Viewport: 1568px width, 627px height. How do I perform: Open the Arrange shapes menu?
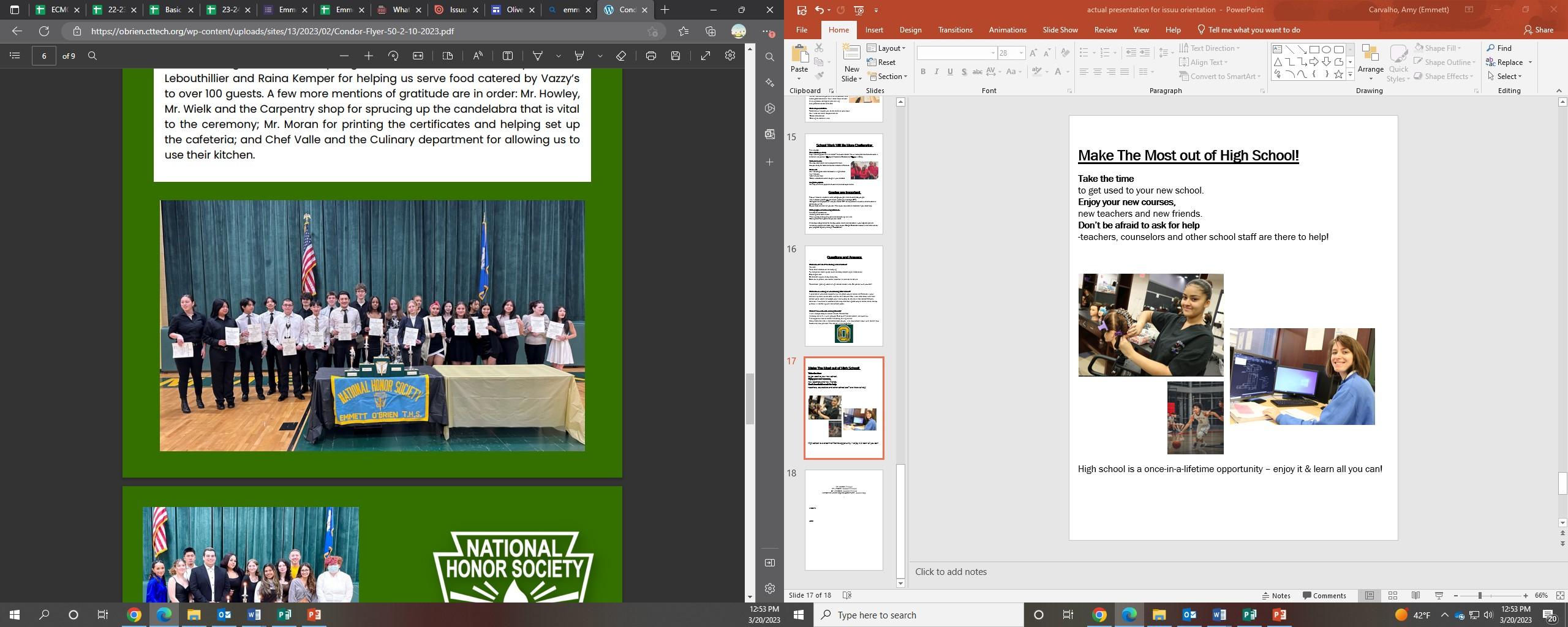tap(1370, 62)
